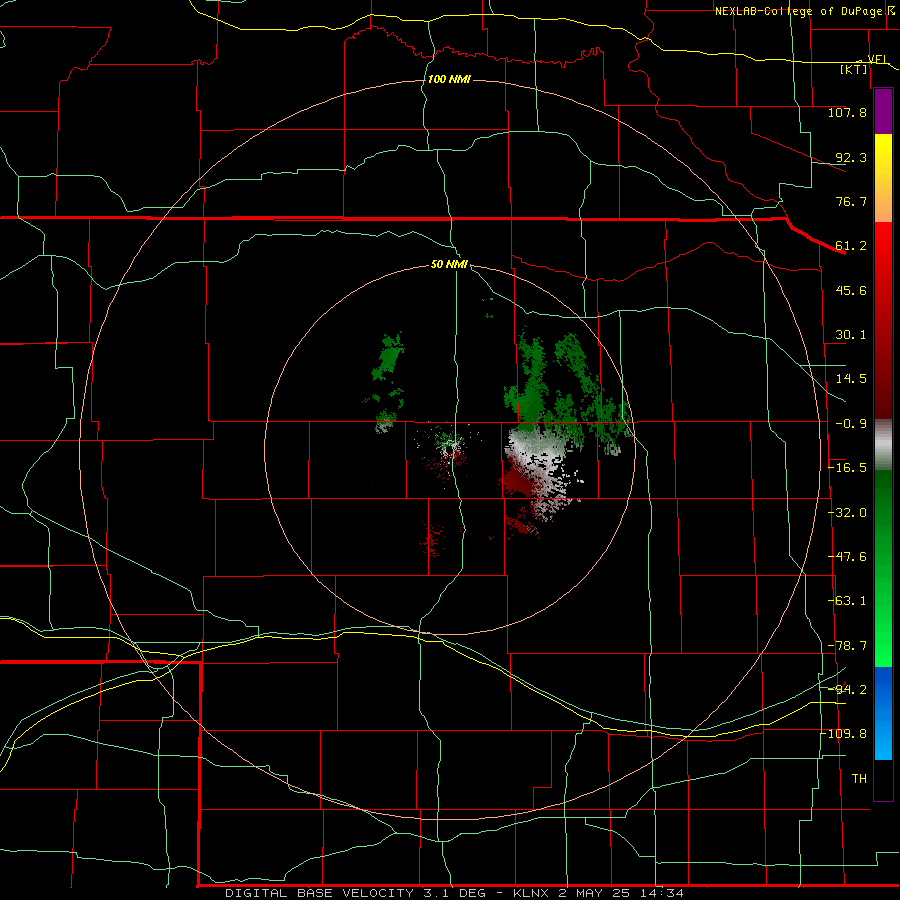Viewport: 900px width, 900px height.
Task: Click the 14:34 timestamp
Action: [662, 893]
